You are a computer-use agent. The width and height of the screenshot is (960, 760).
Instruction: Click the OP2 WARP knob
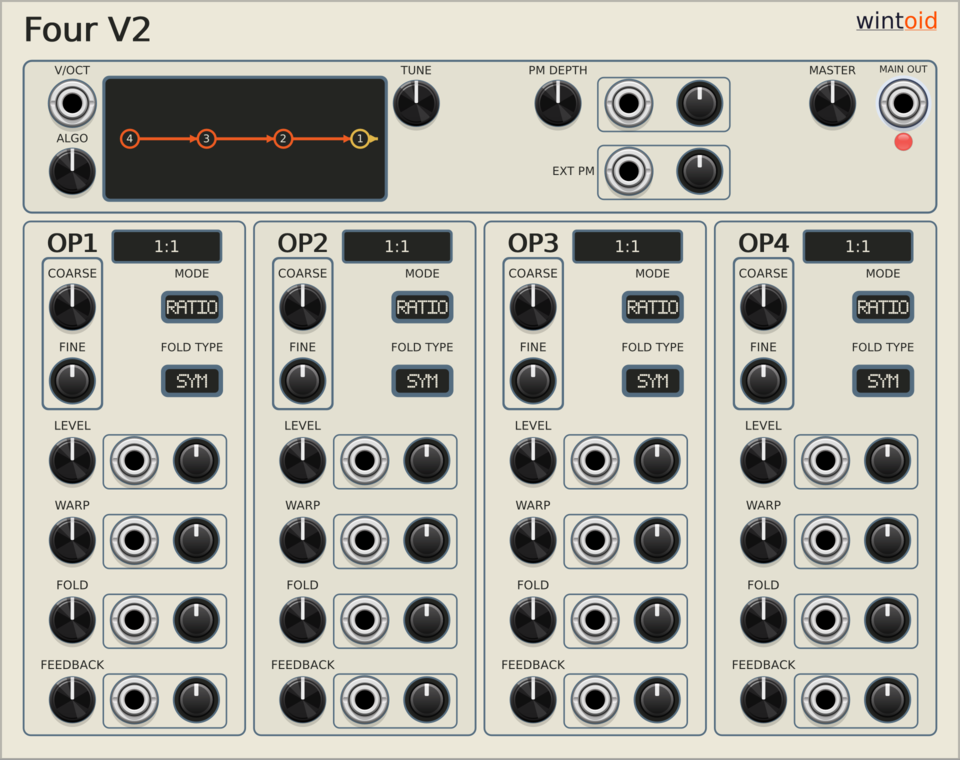coord(302,540)
